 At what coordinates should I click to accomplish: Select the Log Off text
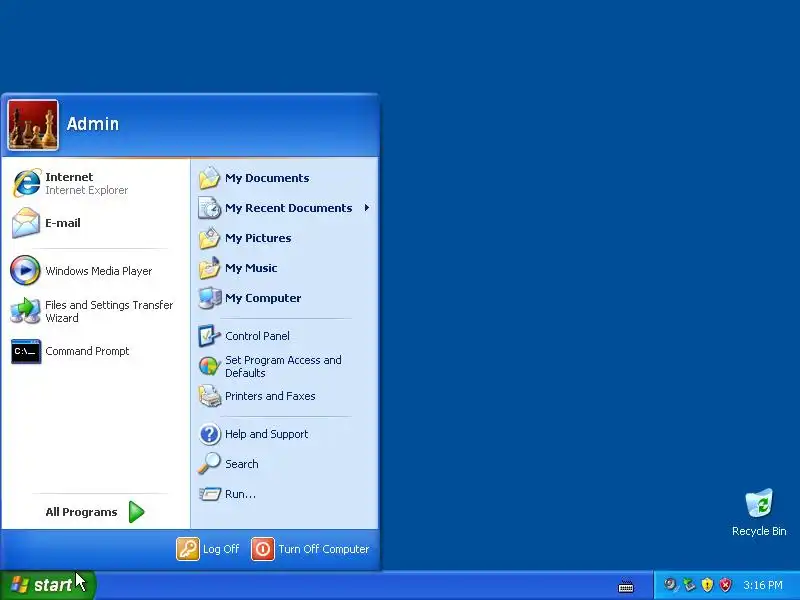click(x=221, y=549)
